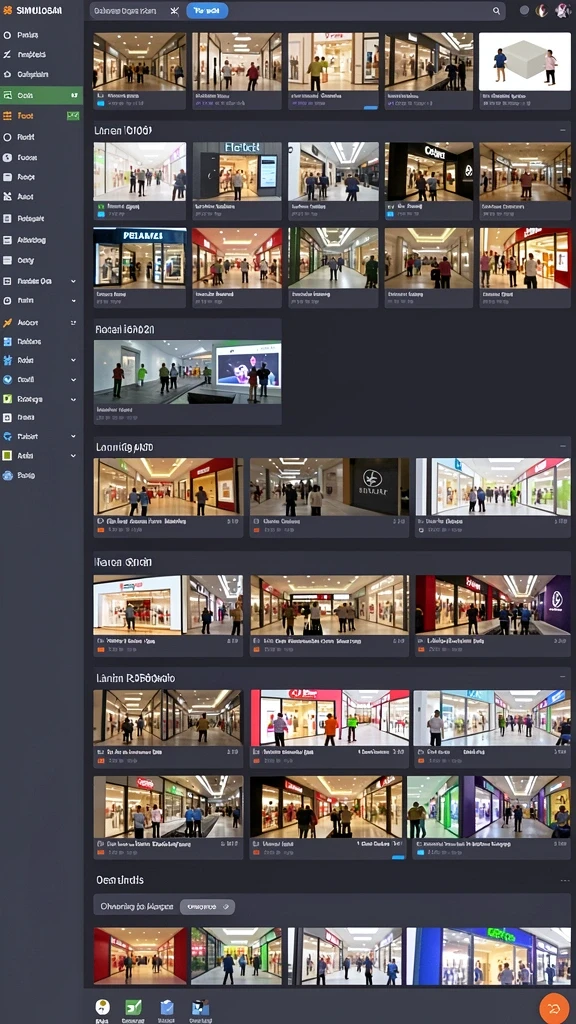Click the hollow circle icon below the orange item
The height and width of the screenshot is (1024, 576).
click(7, 137)
